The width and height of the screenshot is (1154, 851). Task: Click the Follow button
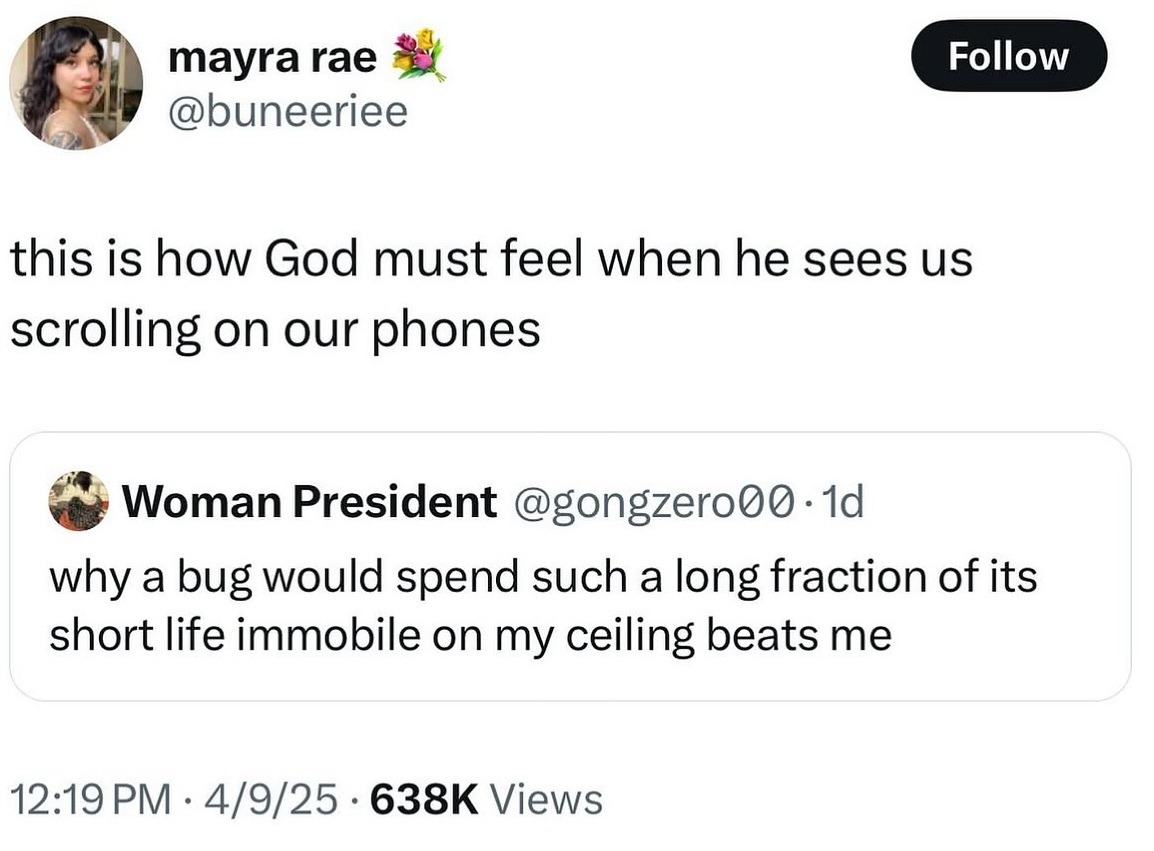[x=1008, y=56]
